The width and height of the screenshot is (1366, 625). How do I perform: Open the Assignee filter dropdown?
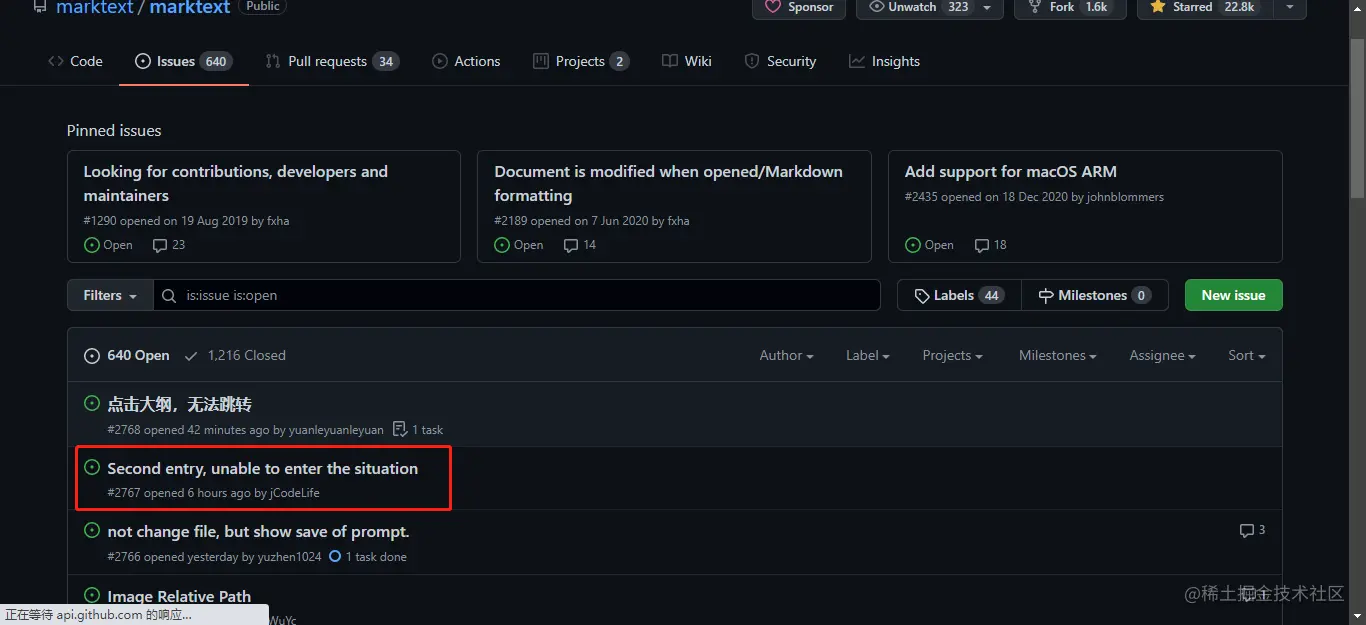click(x=1162, y=355)
